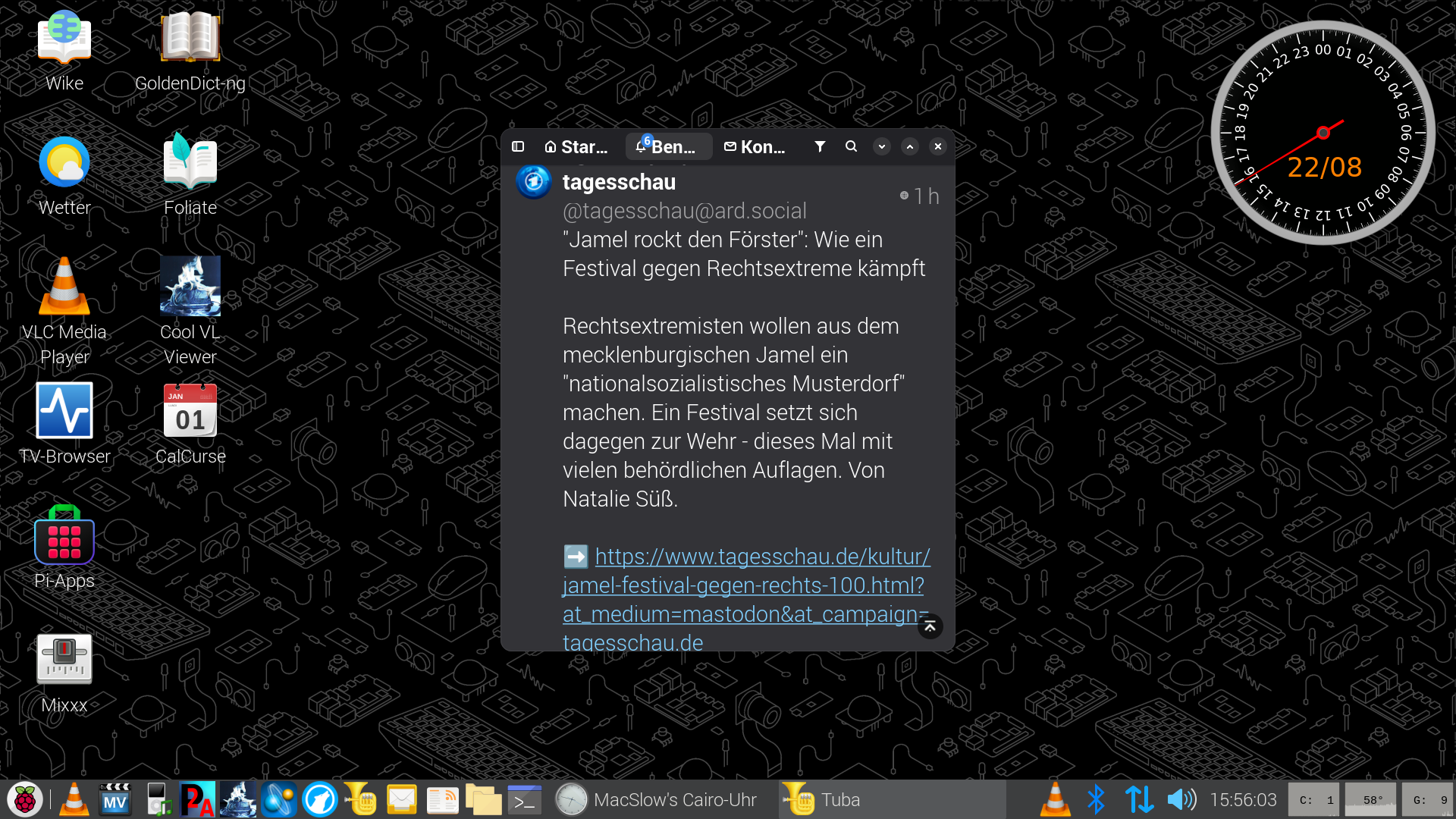
Task: Click the Bluetooth tray icon
Action: (x=1096, y=799)
